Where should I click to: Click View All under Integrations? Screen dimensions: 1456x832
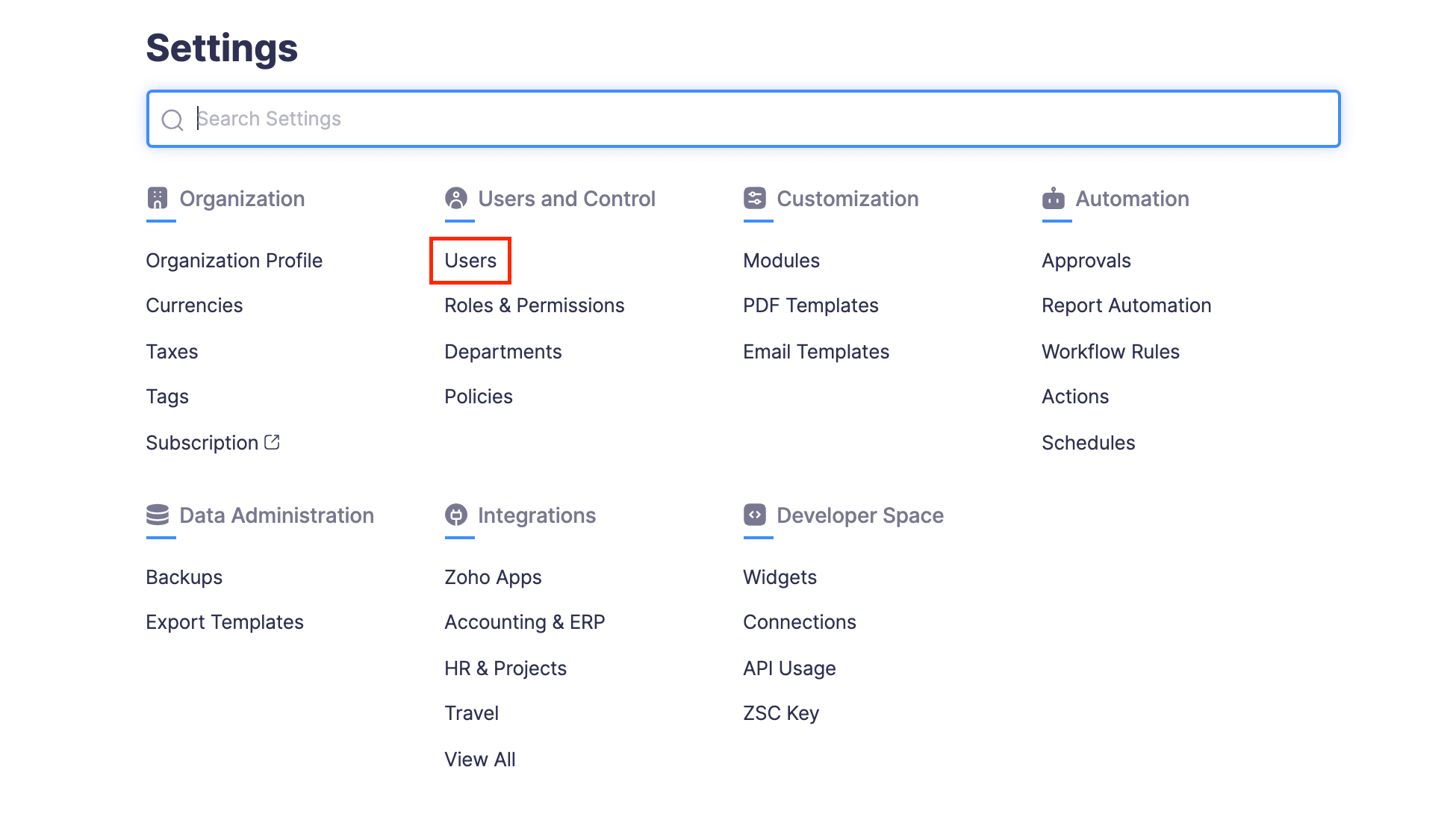click(479, 759)
